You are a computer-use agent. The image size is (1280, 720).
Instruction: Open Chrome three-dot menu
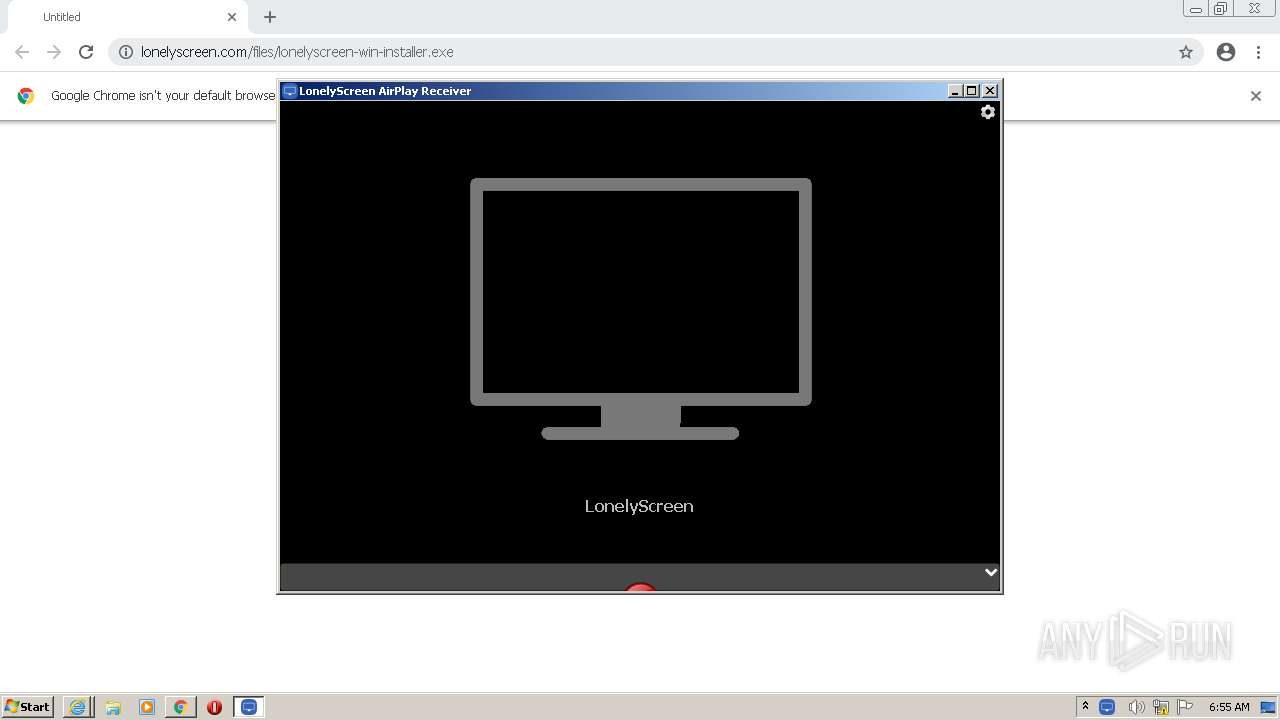tap(1259, 52)
